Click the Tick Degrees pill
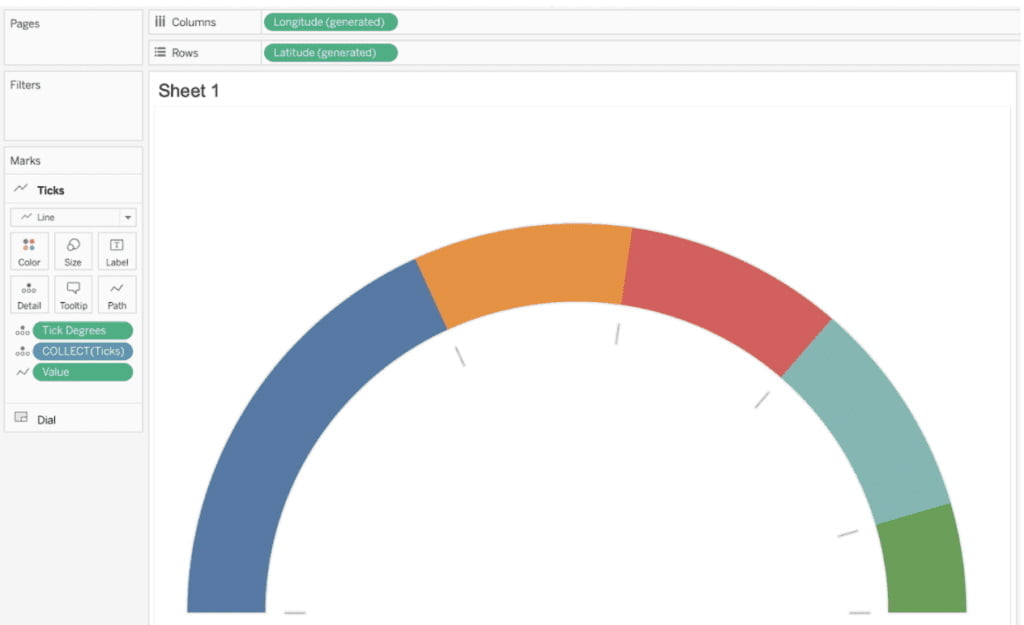The height and width of the screenshot is (625, 1024). (x=83, y=331)
